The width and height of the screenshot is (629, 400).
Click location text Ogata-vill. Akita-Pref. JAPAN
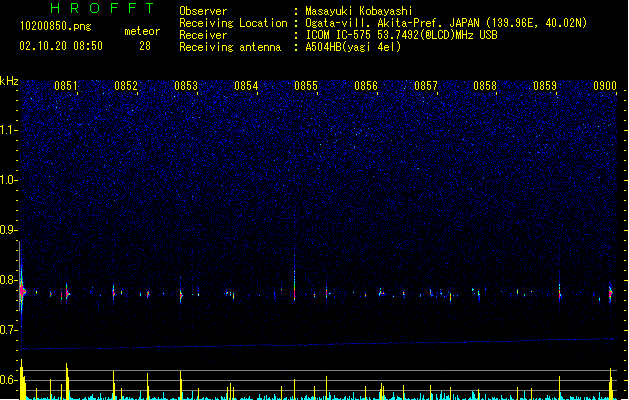pos(392,23)
